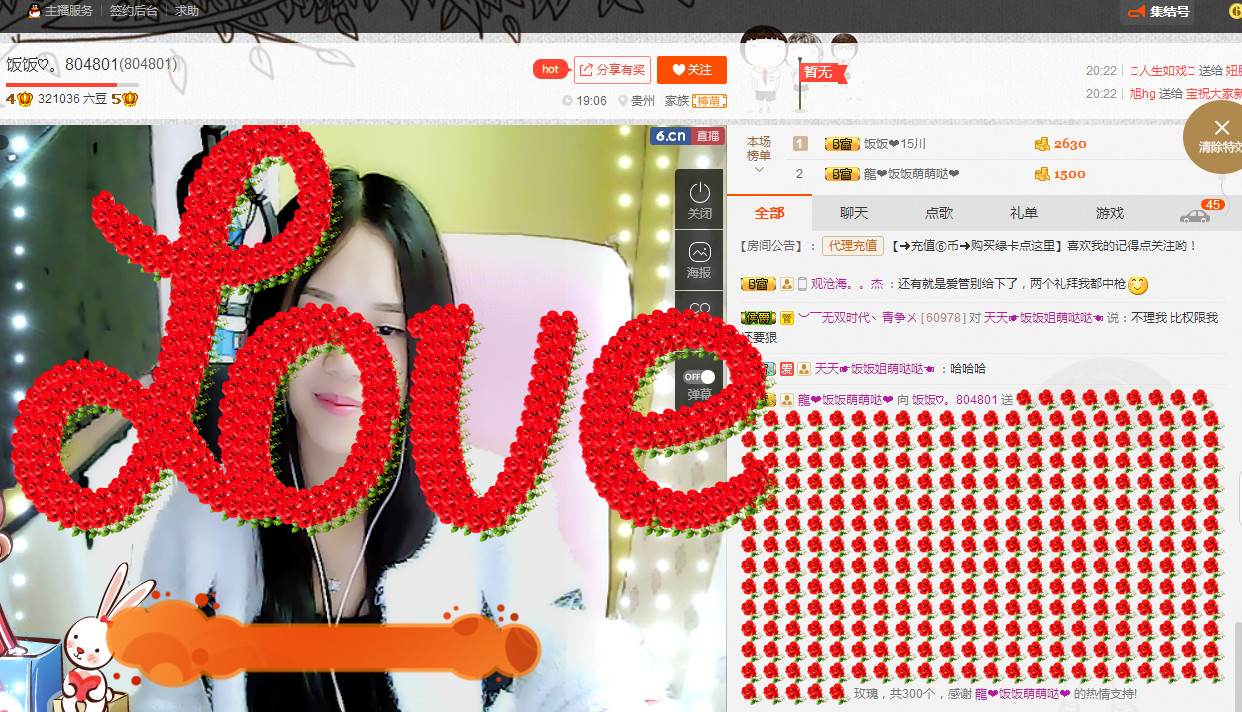1242x712 pixels.
Task: Click the rank 1 number badge
Action: coord(800,144)
